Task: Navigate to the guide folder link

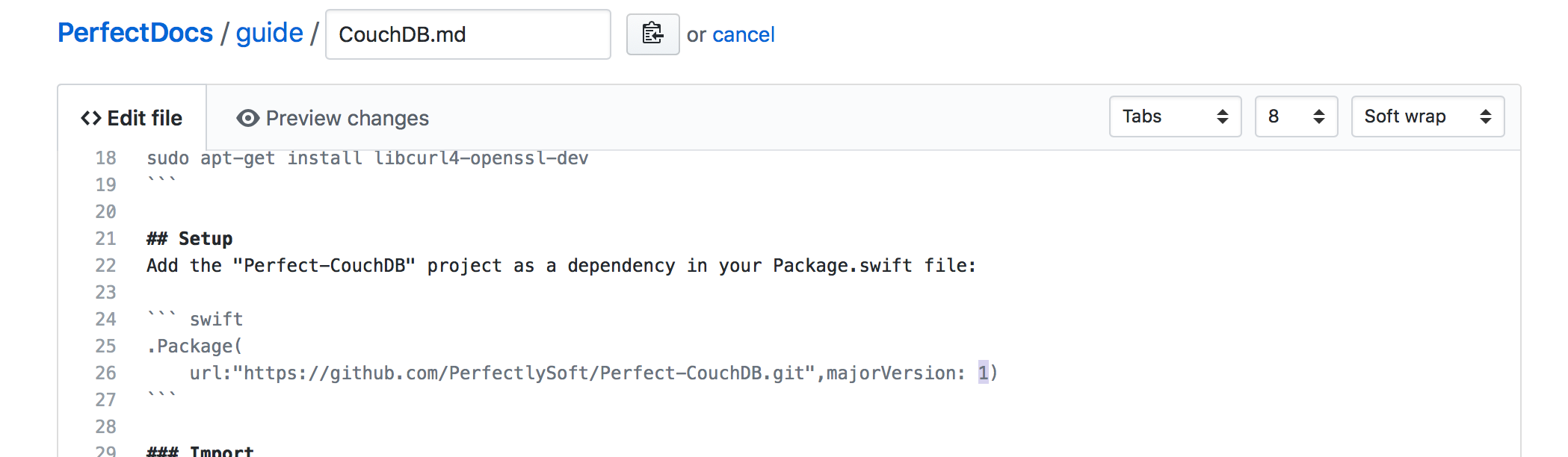Action: (x=268, y=32)
